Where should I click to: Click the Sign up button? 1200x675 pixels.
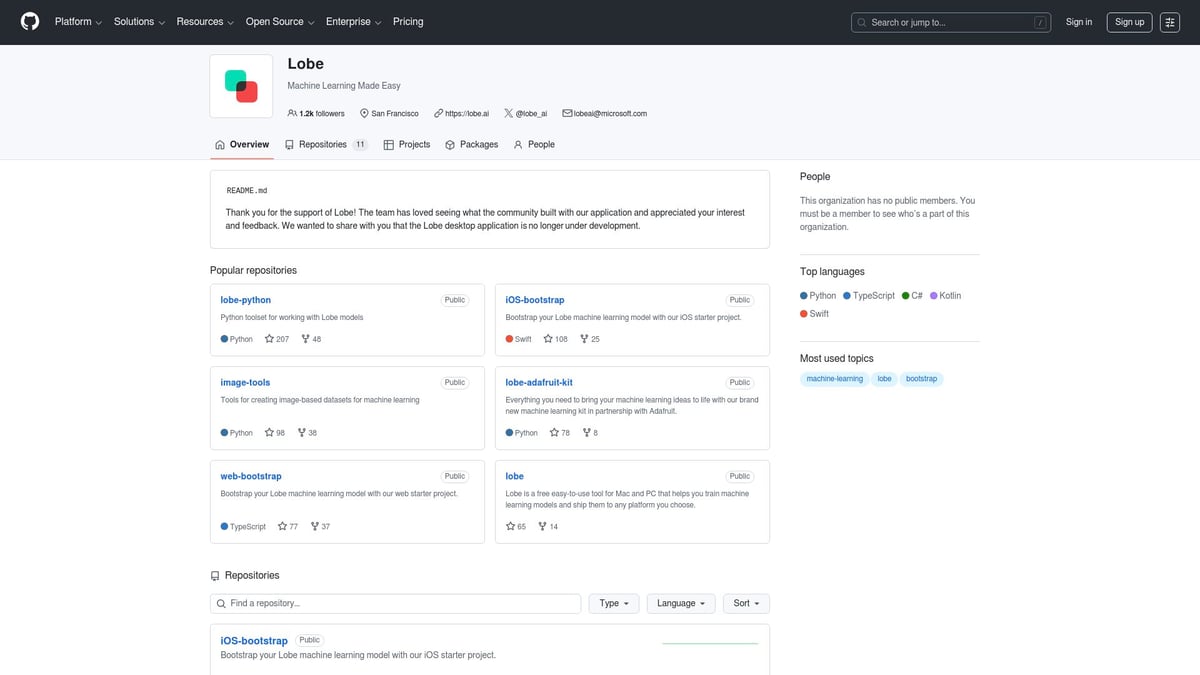pos(1129,22)
